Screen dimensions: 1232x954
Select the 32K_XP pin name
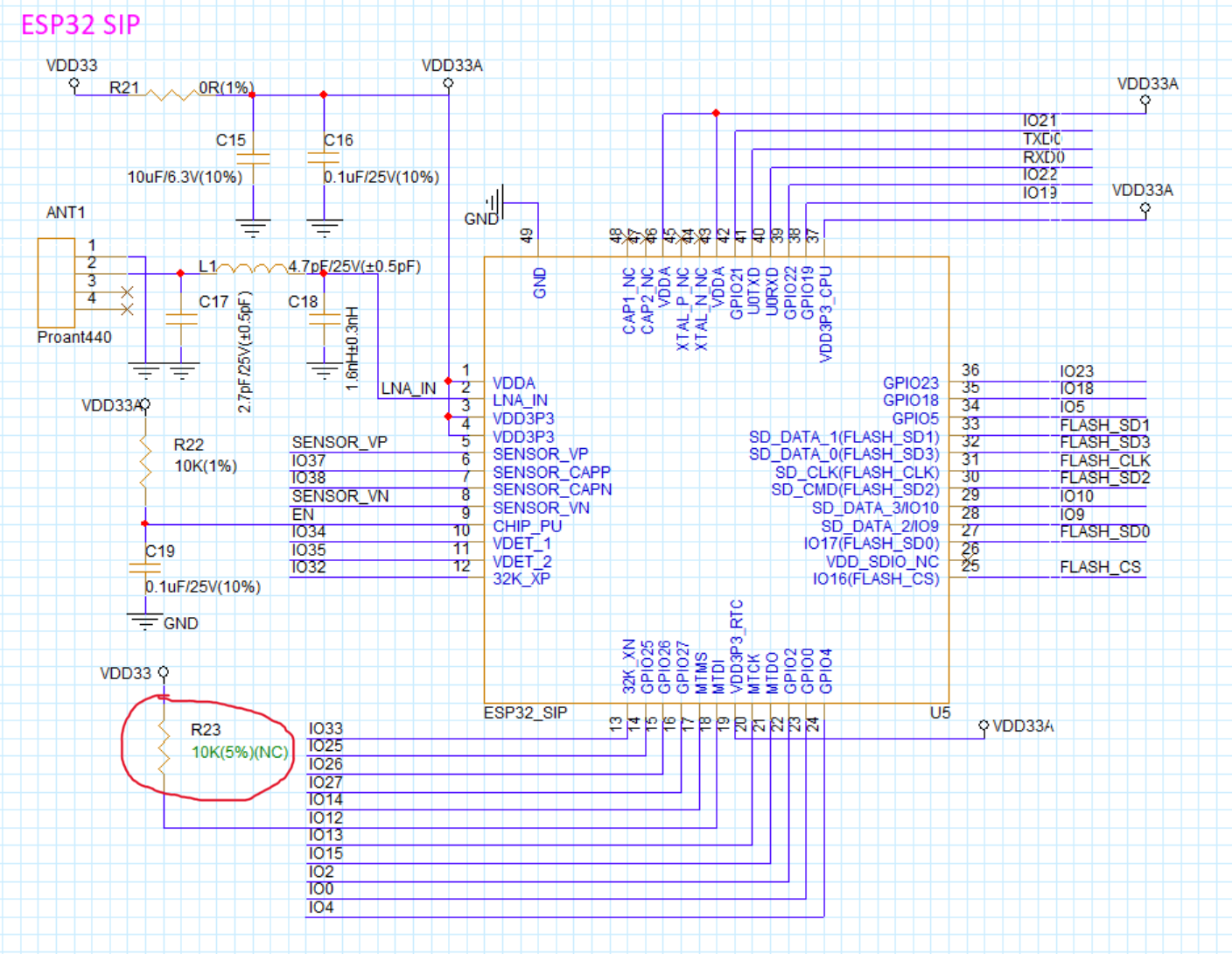click(521, 579)
